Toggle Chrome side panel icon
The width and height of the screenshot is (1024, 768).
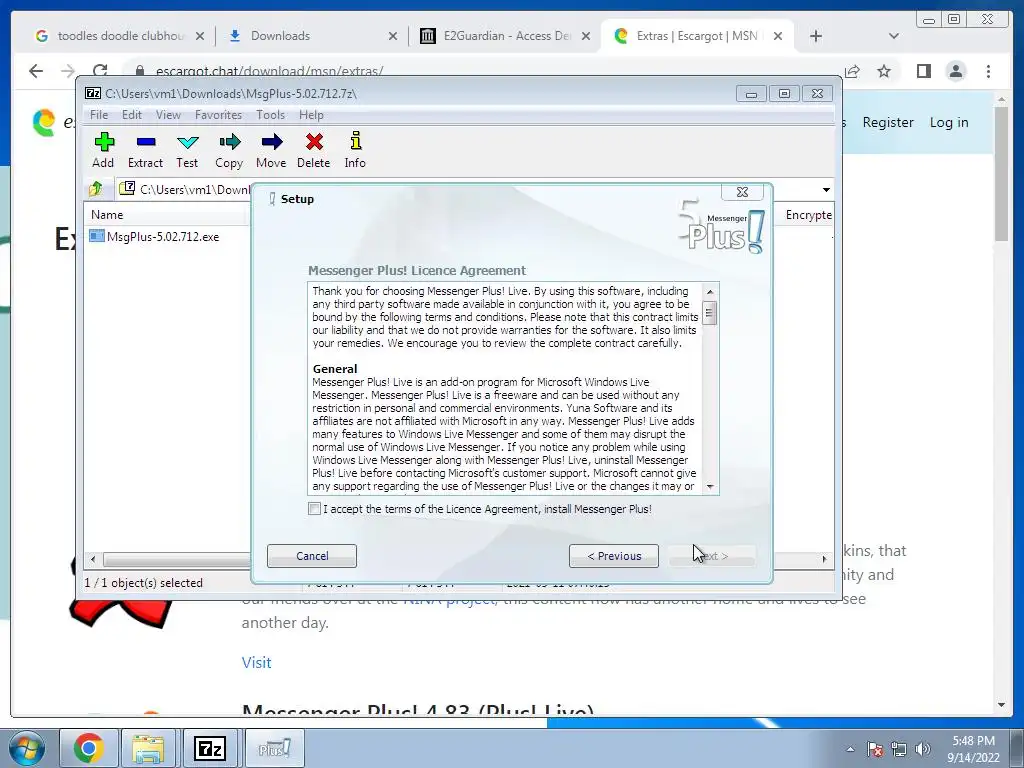(923, 71)
